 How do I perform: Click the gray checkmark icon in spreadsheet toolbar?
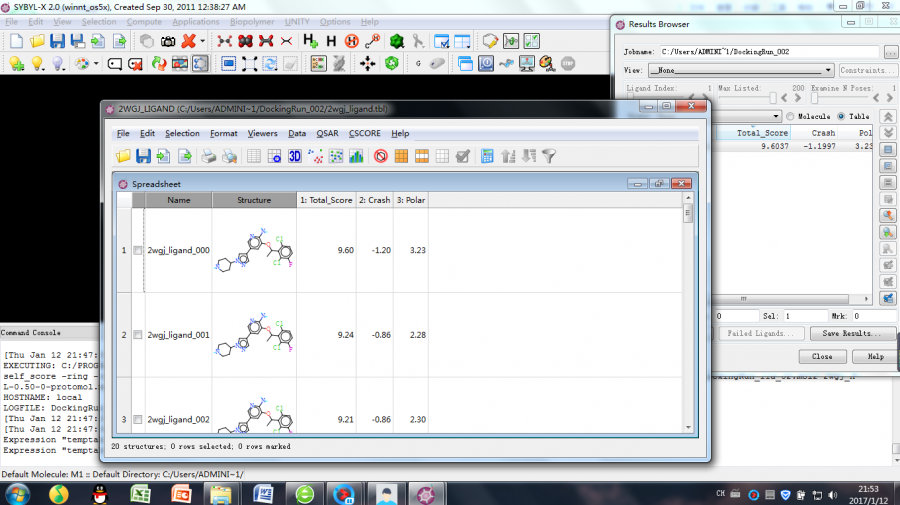pyautogui.click(x=463, y=156)
